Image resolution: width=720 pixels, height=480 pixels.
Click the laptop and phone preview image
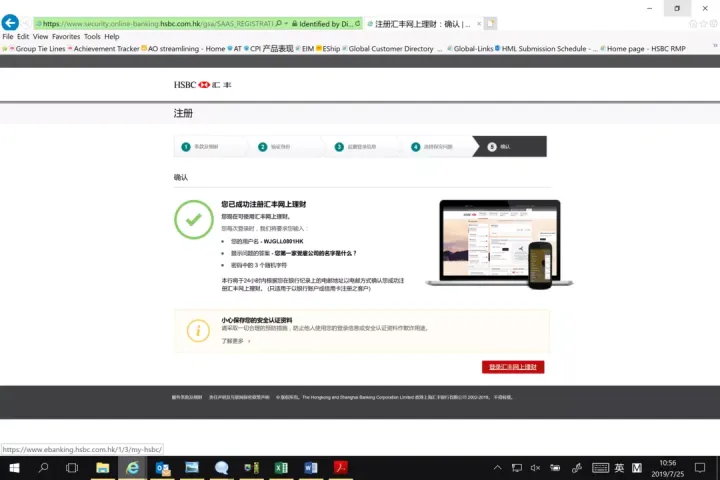point(499,244)
